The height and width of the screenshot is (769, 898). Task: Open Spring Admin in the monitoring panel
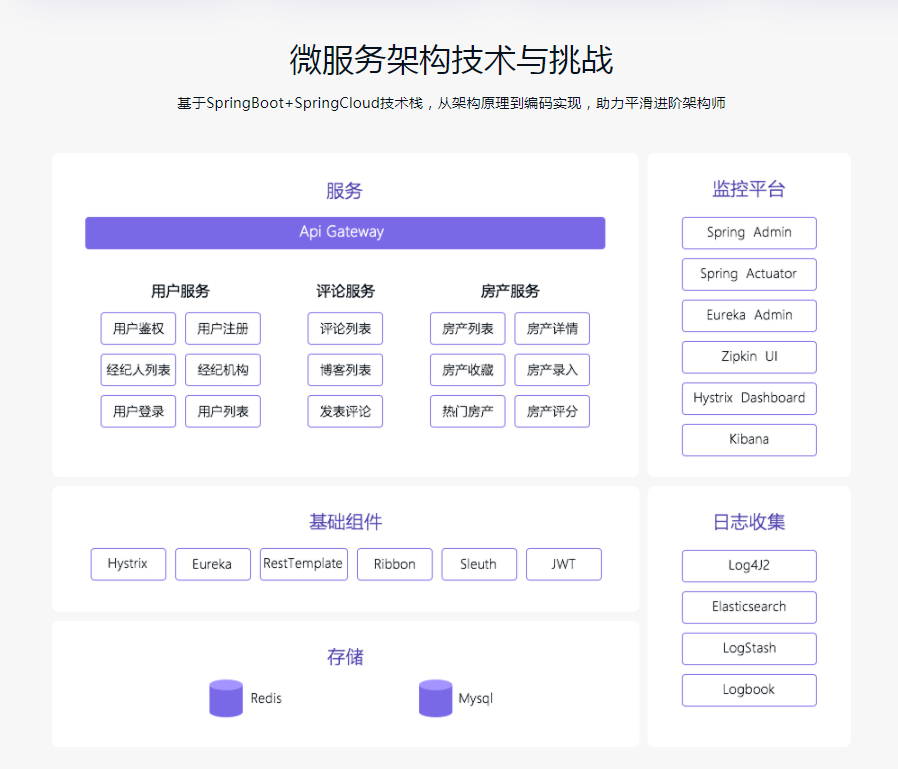[749, 233]
